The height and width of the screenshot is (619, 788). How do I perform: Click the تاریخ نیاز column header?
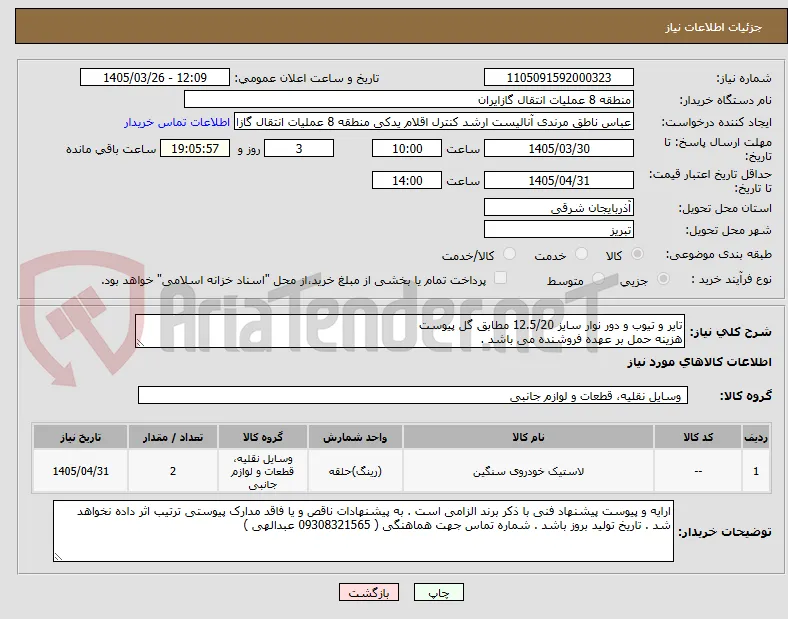point(80,437)
